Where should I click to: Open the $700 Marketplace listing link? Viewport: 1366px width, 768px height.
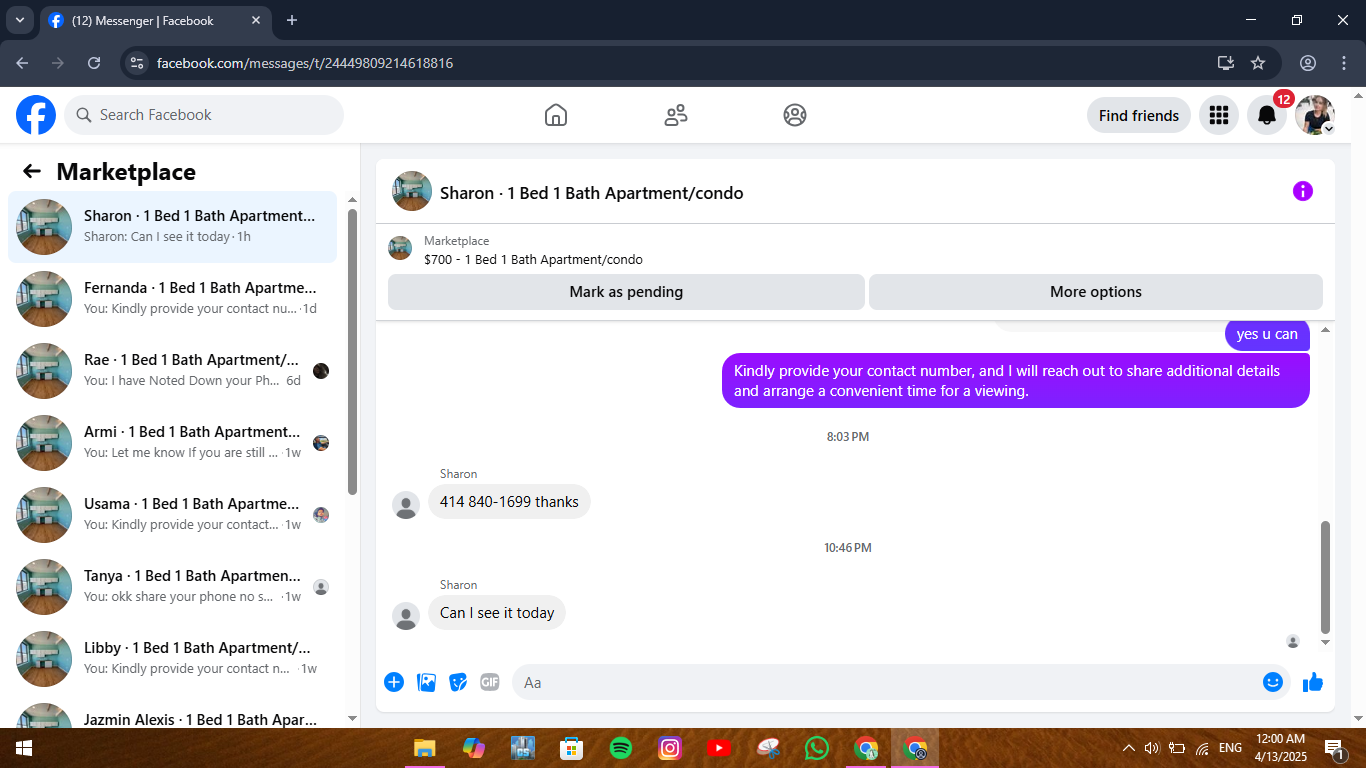pyautogui.click(x=533, y=259)
